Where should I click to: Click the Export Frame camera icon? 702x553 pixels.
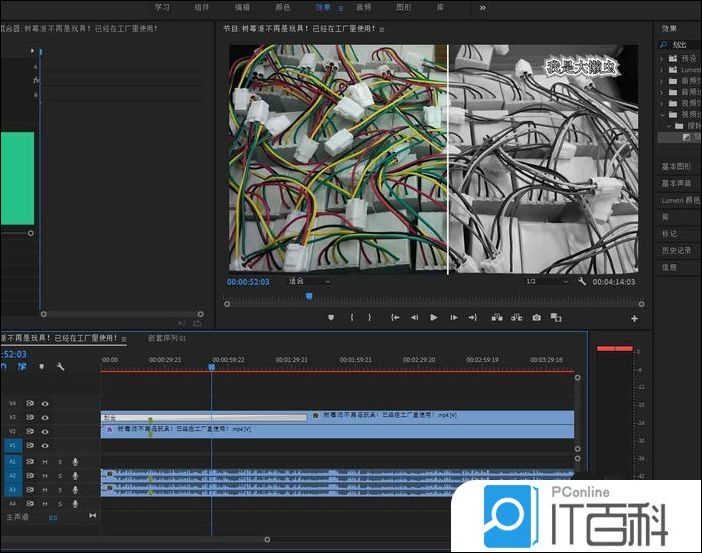pyautogui.click(x=537, y=317)
